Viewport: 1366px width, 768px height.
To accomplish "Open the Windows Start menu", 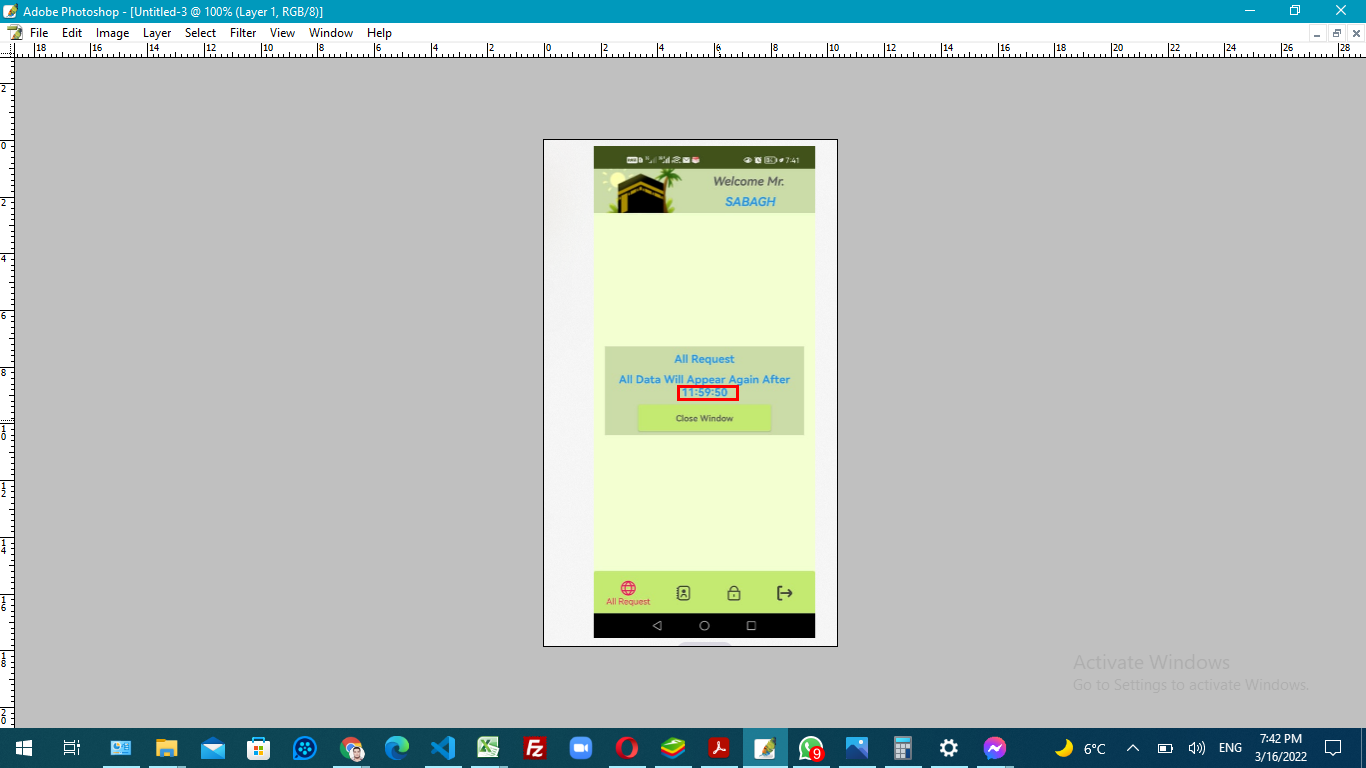I will click(24, 748).
